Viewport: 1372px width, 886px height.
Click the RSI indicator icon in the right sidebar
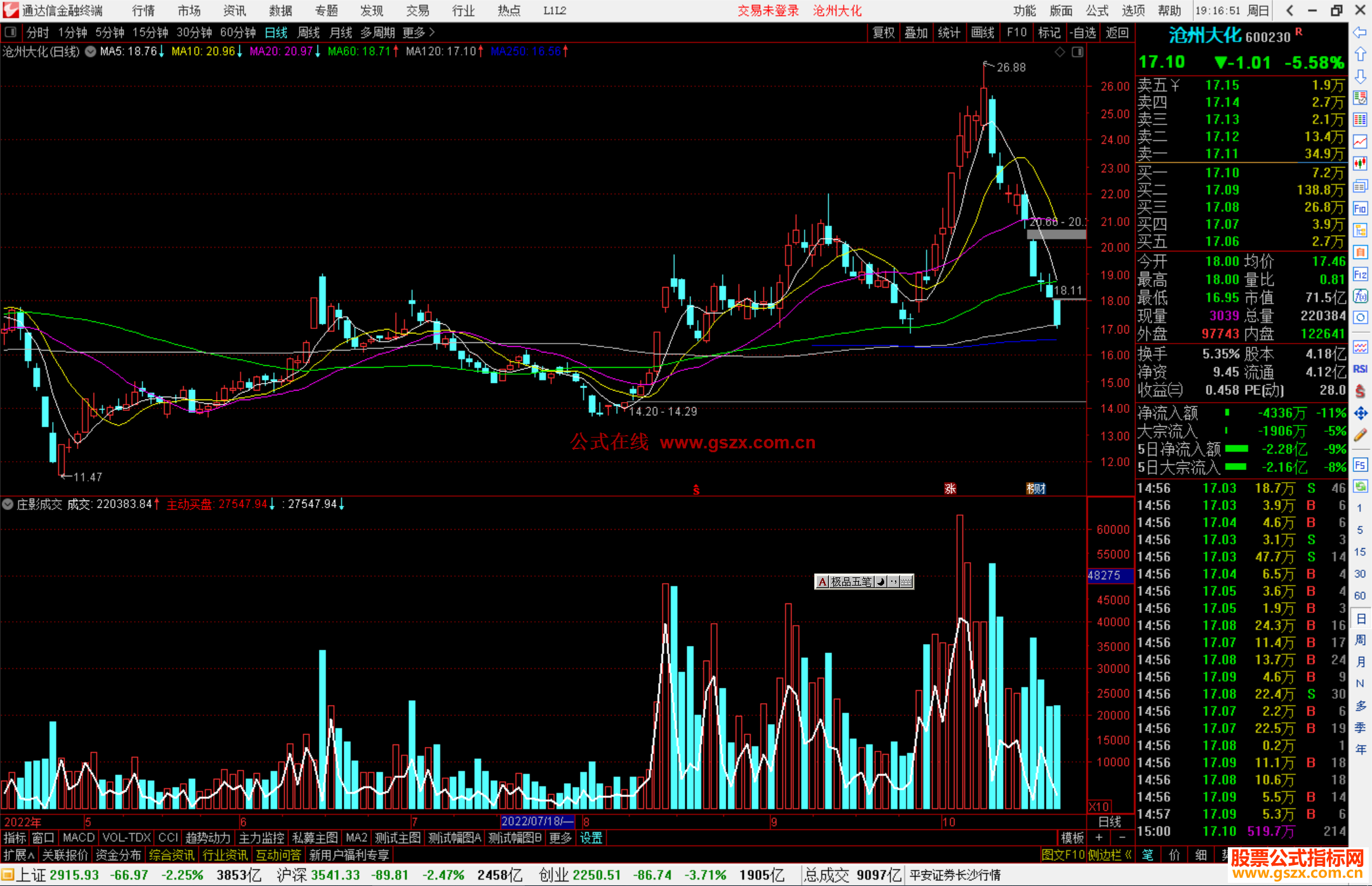tap(1360, 369)
